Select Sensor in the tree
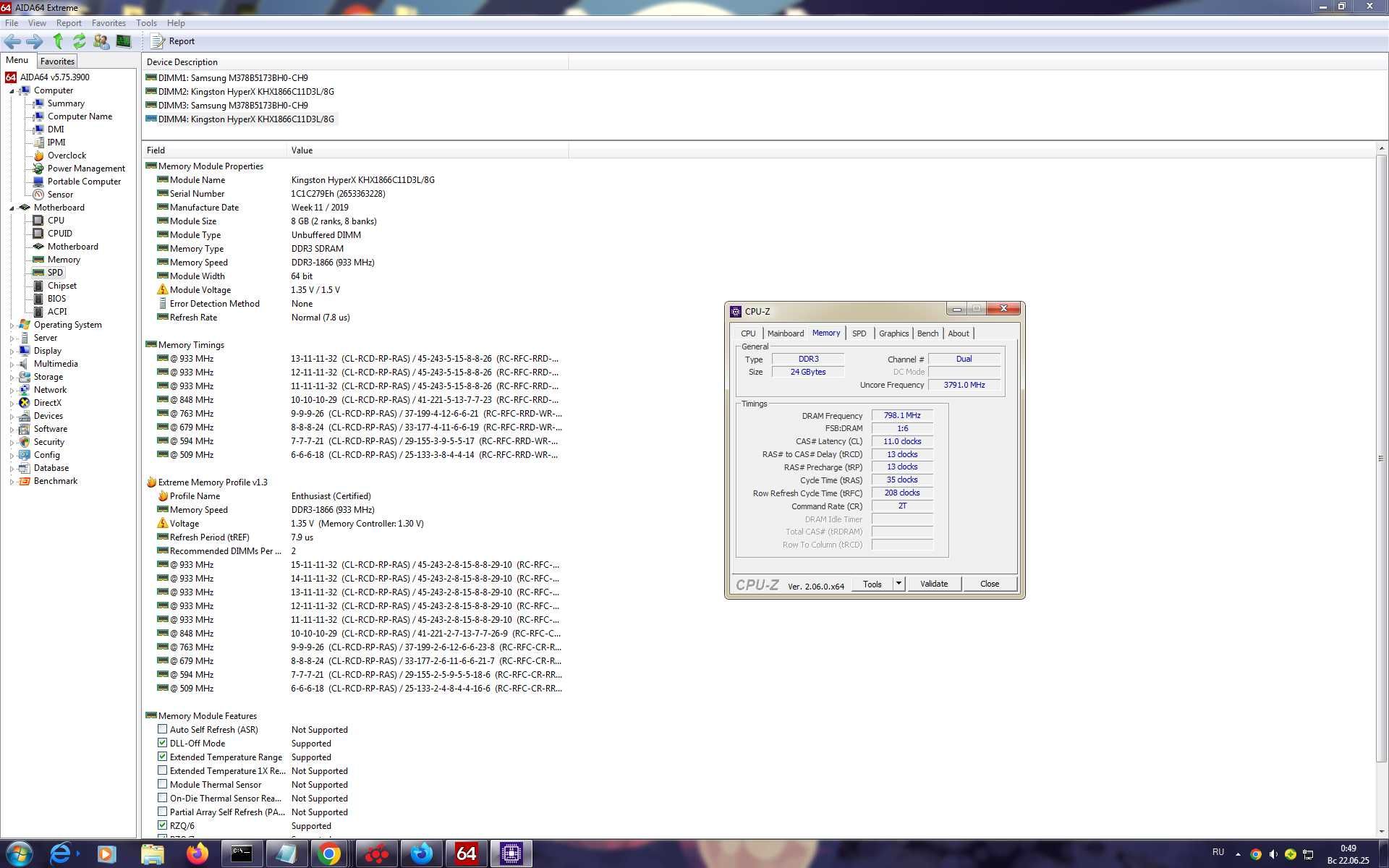 click(x=60, y=195)
